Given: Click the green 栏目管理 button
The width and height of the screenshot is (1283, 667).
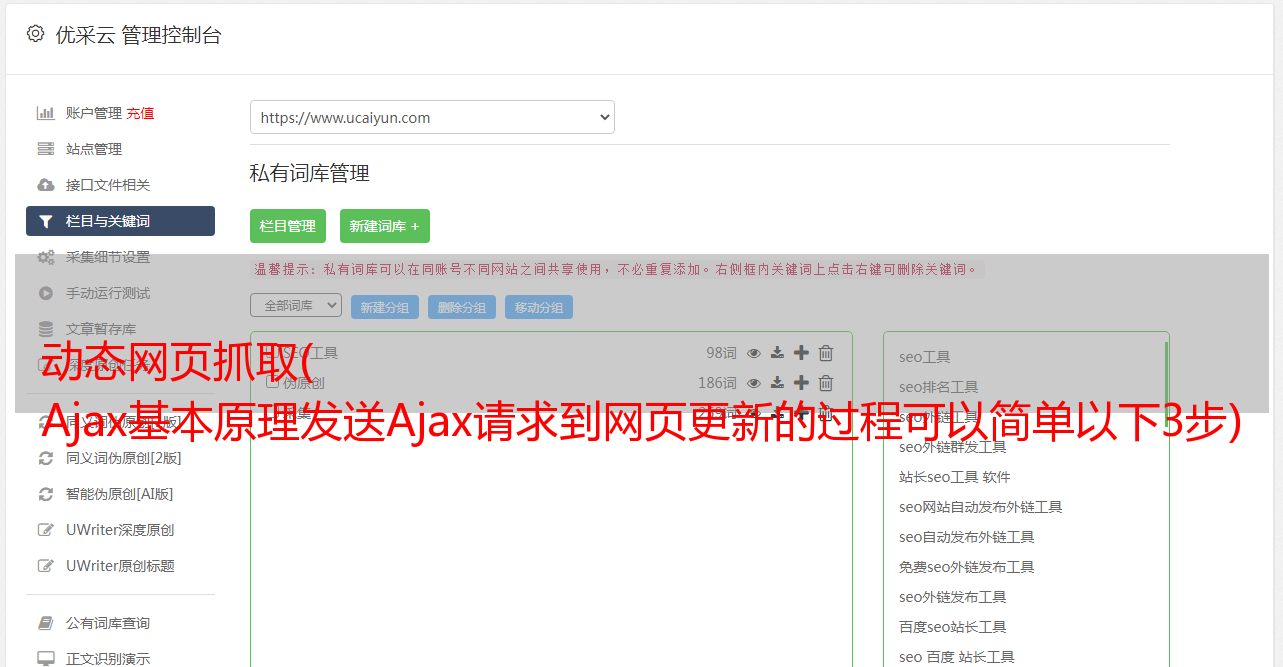Looking at the screenshot, I should 288,226.
